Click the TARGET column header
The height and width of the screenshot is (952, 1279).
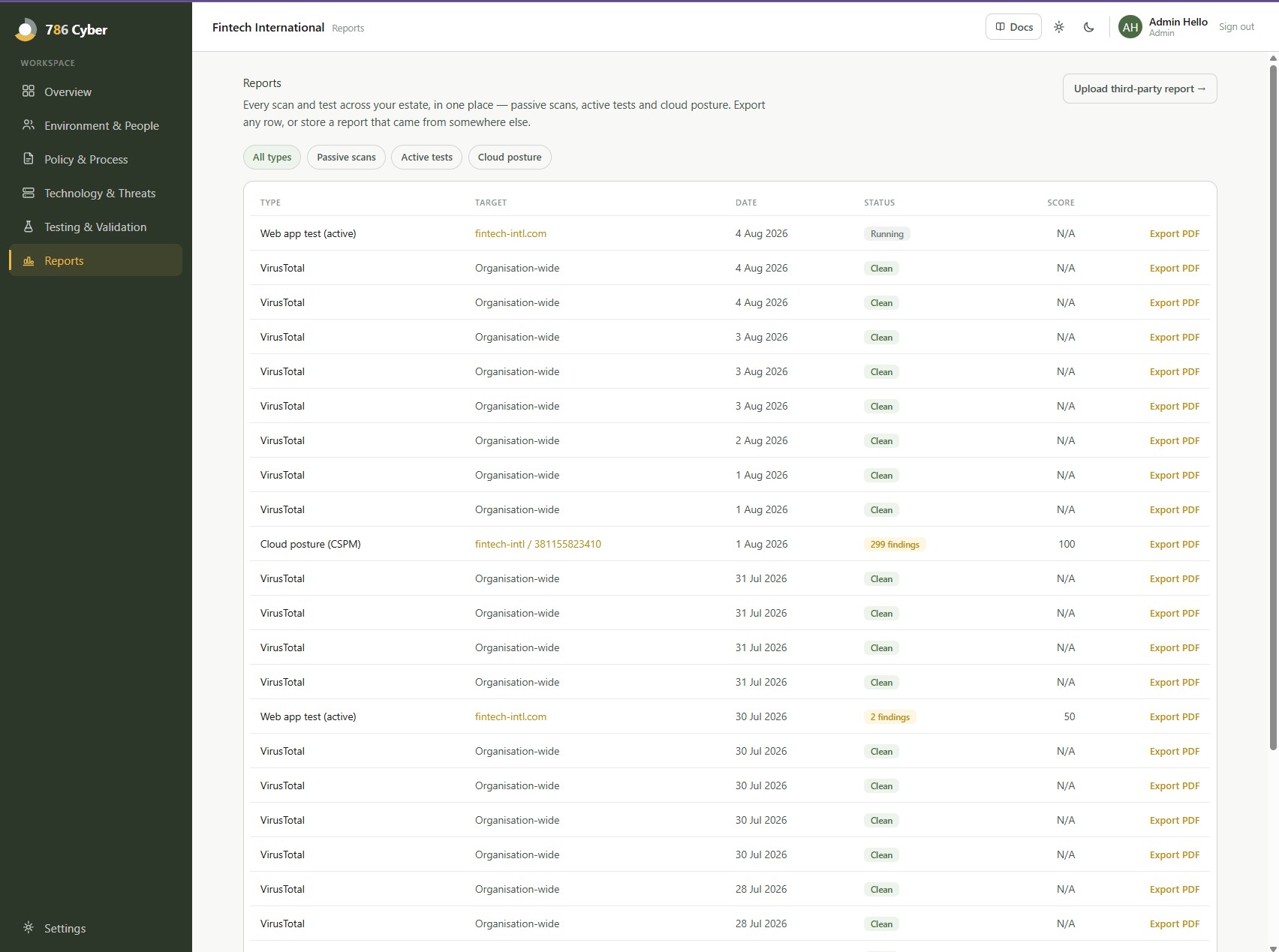[491, 203]
